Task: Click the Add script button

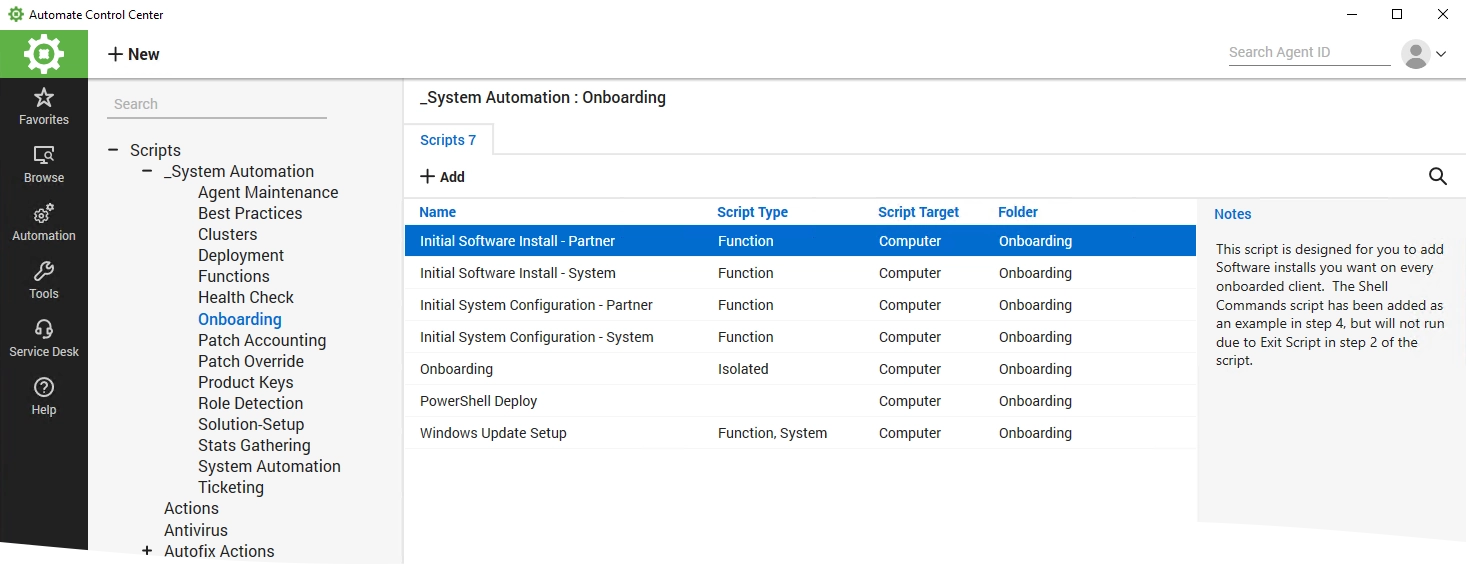Action: (x=442, y=177)
